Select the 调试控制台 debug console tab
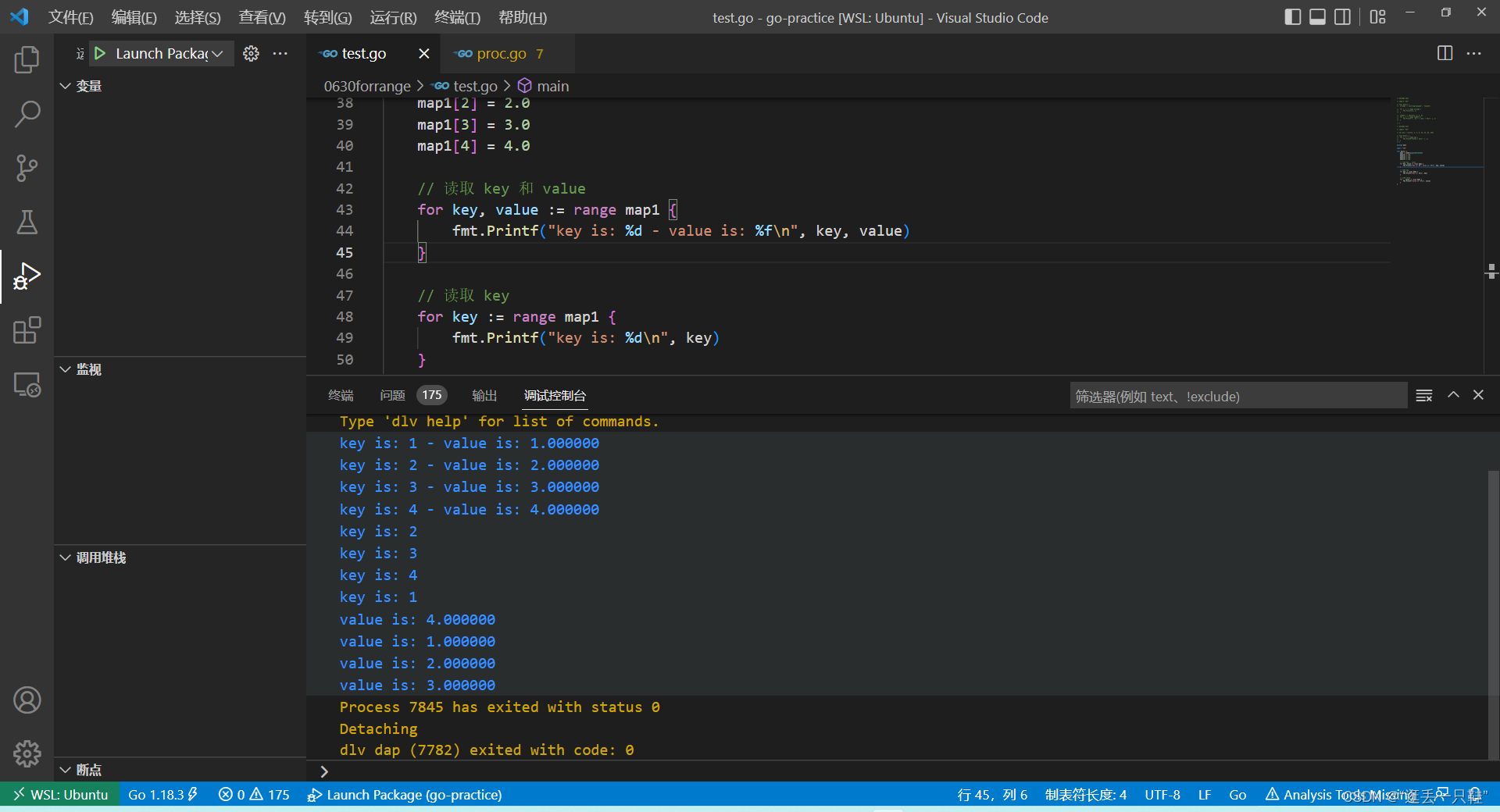1500x812 pixels. (x=555, y=396)
